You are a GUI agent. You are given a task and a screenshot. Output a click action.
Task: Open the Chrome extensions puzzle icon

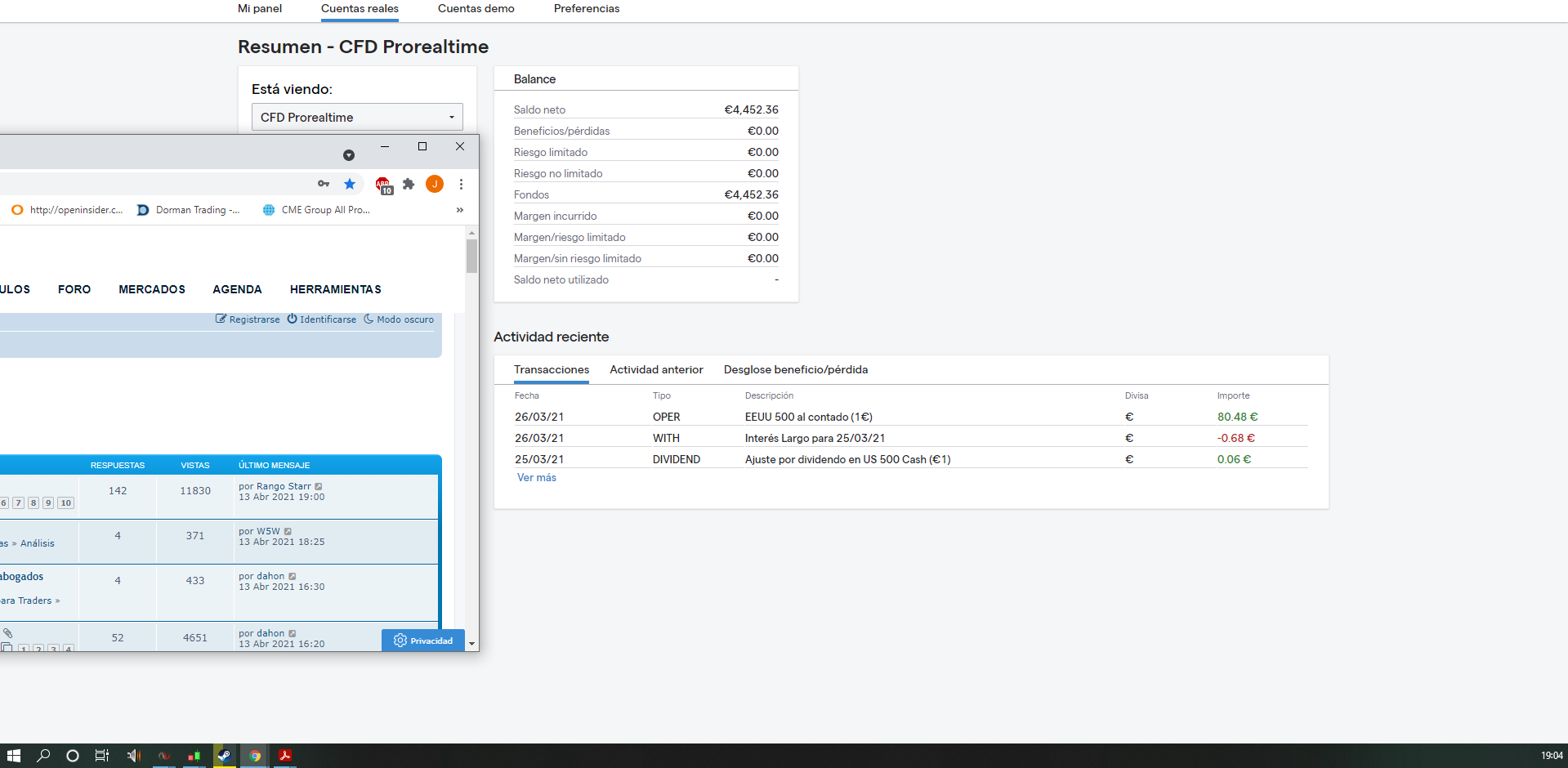(x=409, y=184)
